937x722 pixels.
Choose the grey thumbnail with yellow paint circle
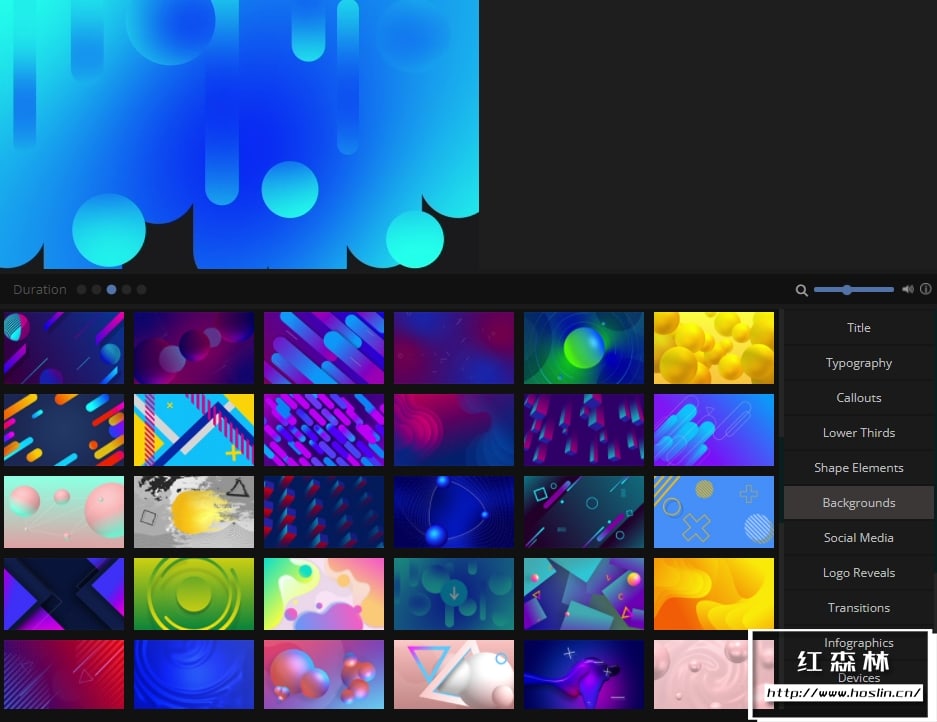pos(194,512)
